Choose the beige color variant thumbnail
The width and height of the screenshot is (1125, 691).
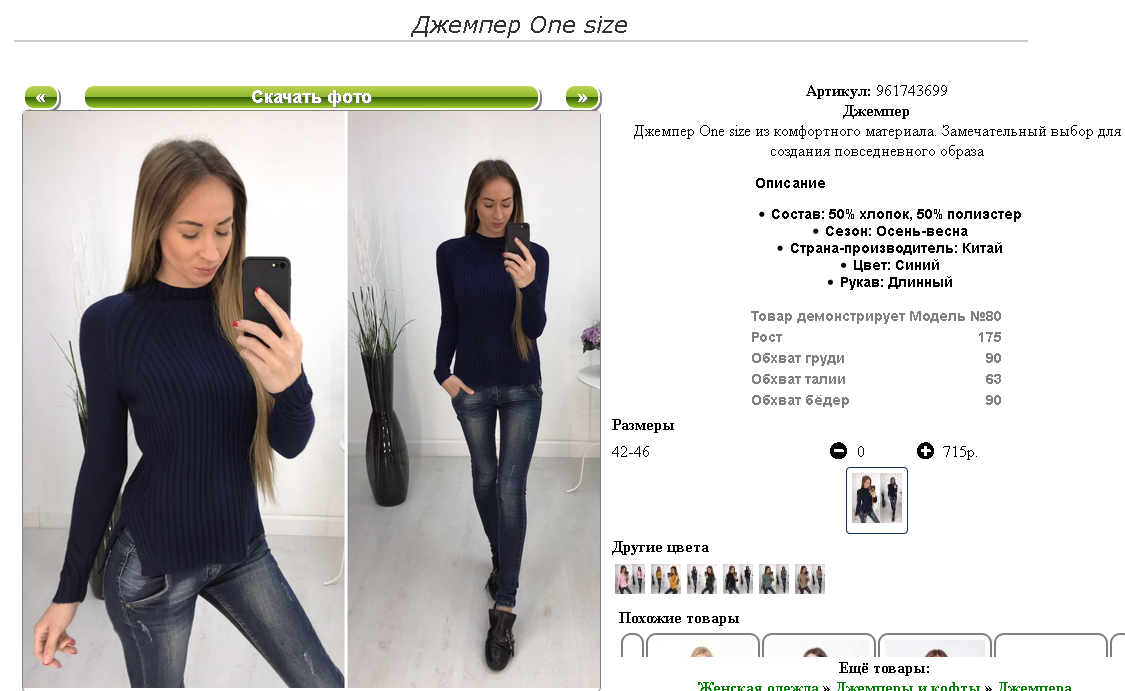pyautogui.click(x=809, y=579)
